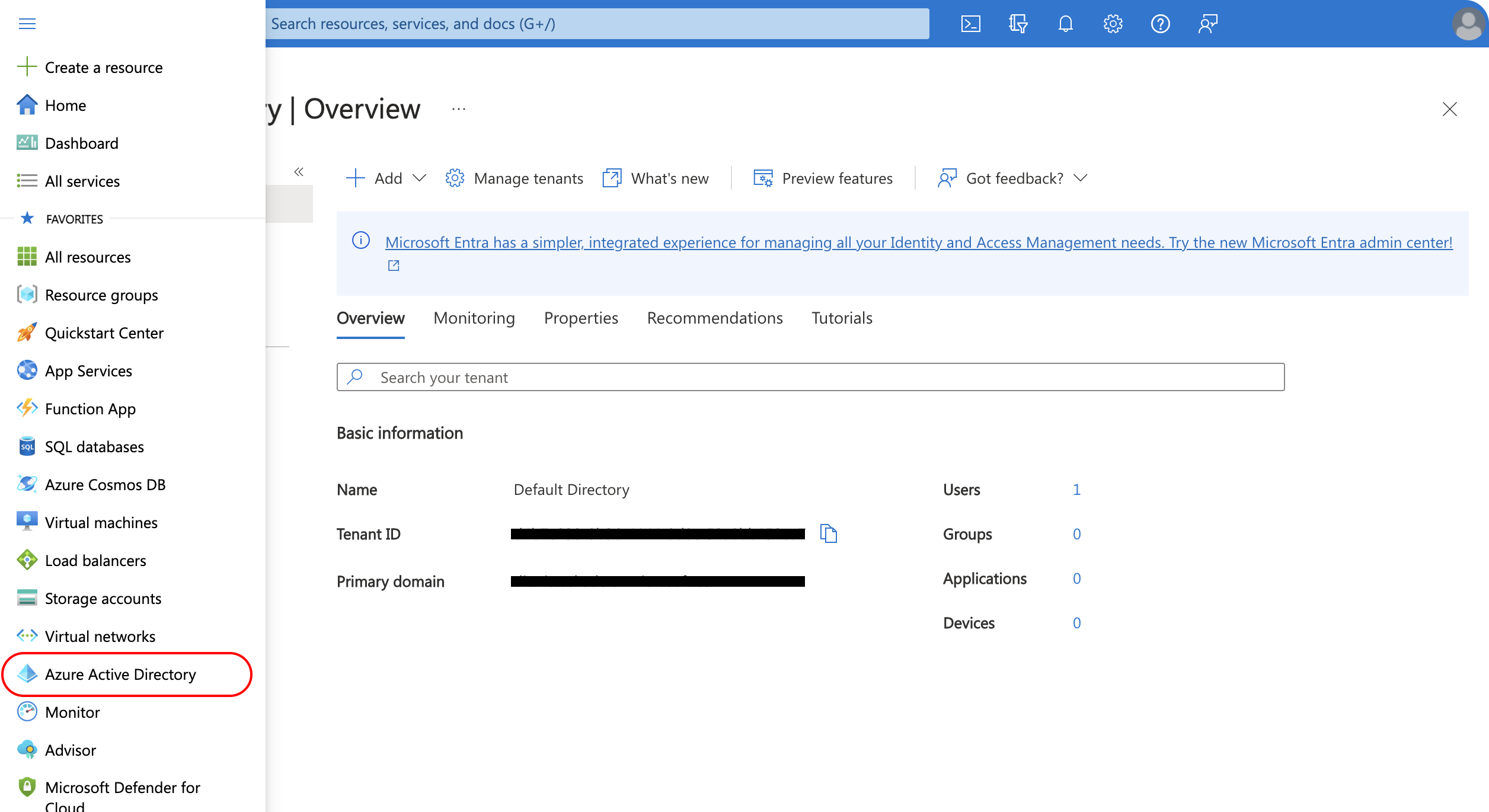Screen dimensions: 1489x812
Task: Select Azure Active Directory in the sidebar
Action: tap(120, 674)
